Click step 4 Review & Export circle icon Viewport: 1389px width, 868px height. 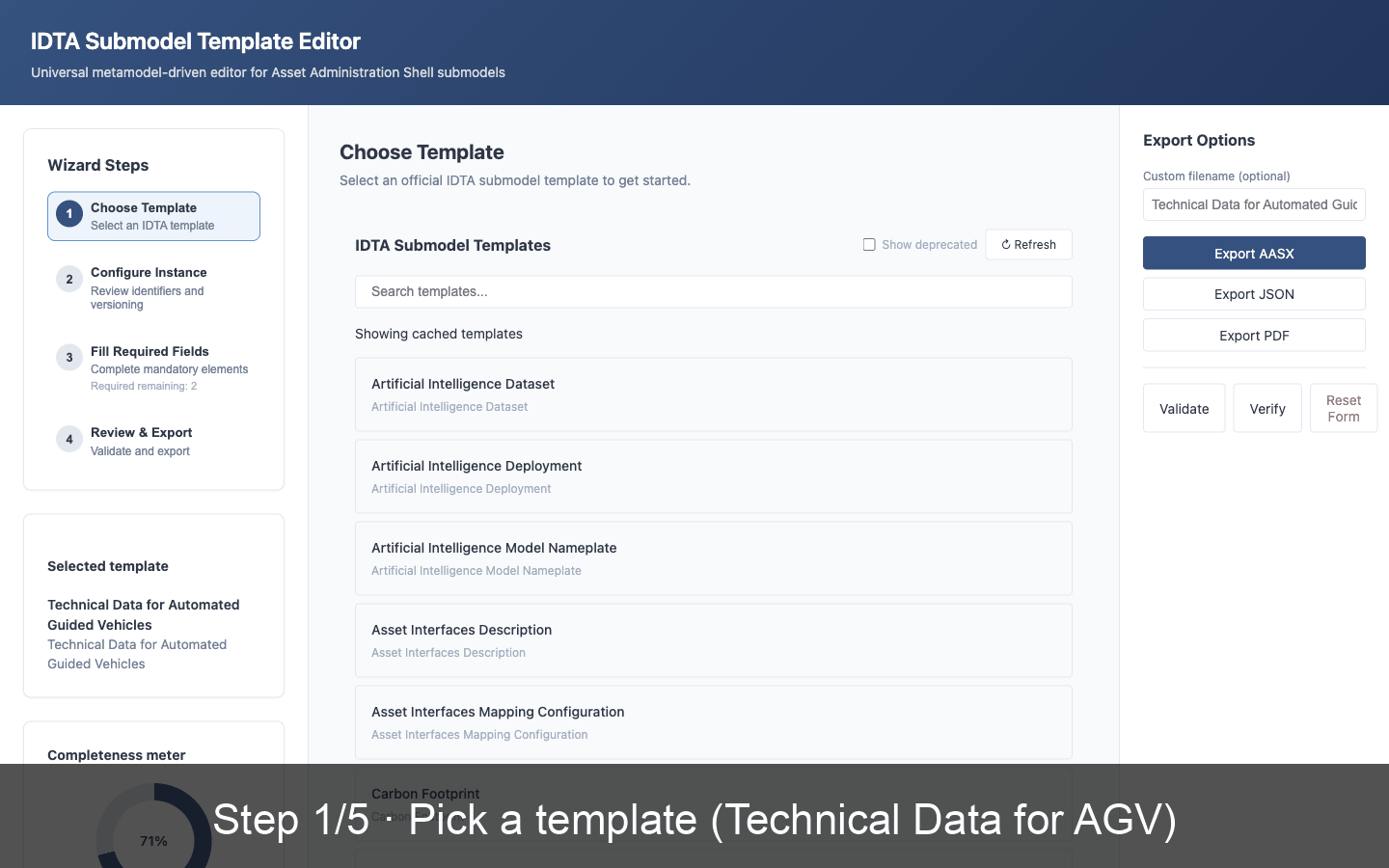68,439
